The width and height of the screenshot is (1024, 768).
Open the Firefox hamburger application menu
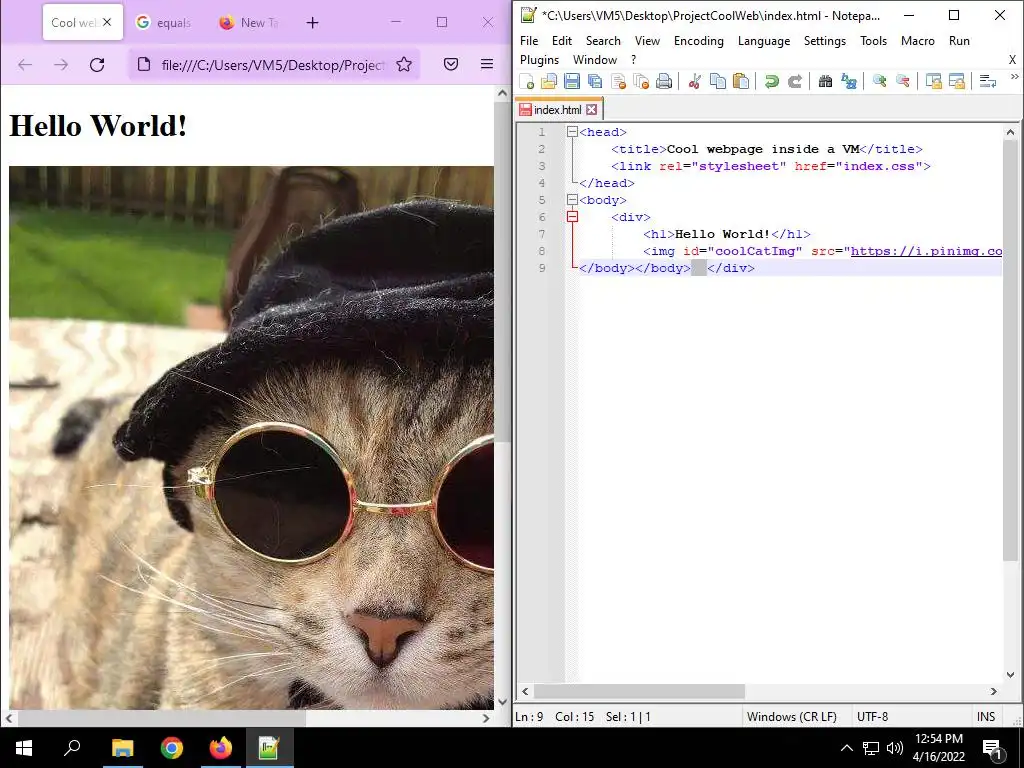(487, 64)
